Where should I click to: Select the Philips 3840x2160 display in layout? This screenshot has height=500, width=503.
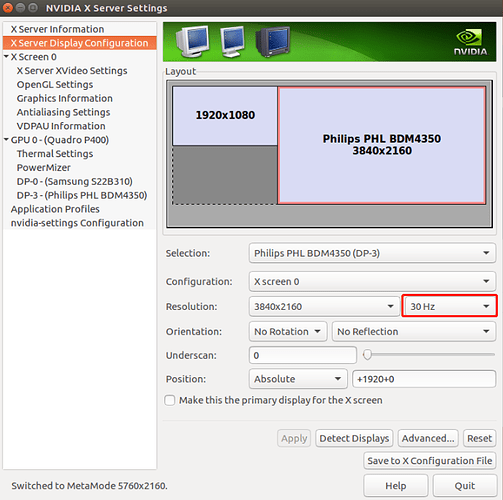382,145
